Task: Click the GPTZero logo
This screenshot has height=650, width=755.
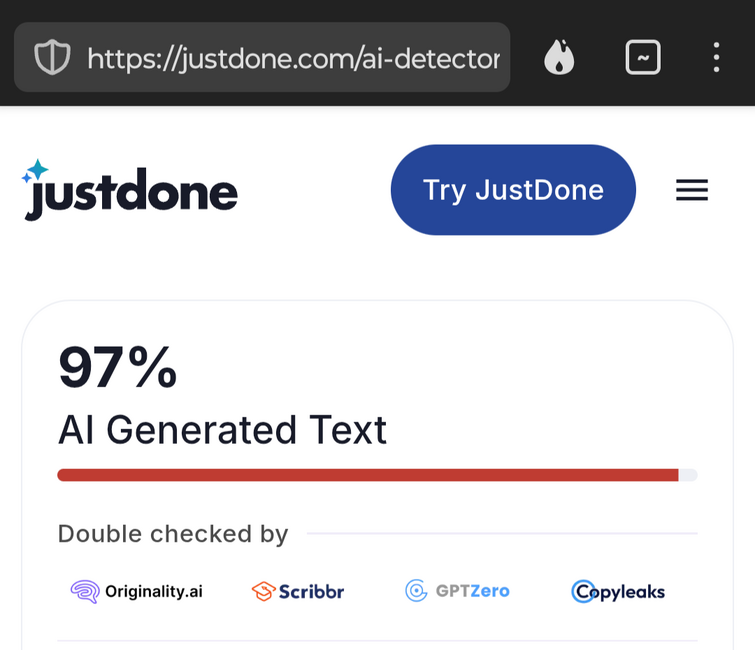Action: [457, 591]
